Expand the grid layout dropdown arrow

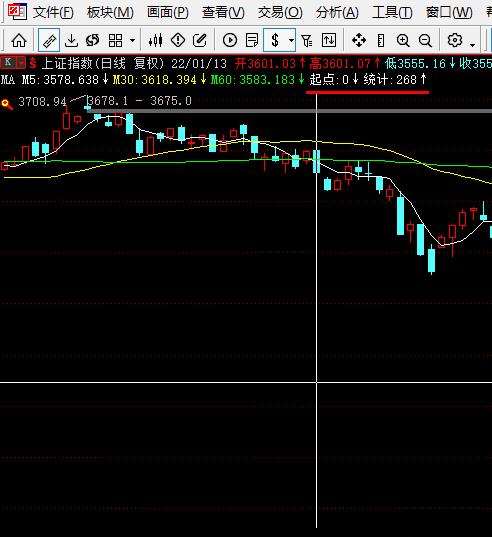pos(132,41)
